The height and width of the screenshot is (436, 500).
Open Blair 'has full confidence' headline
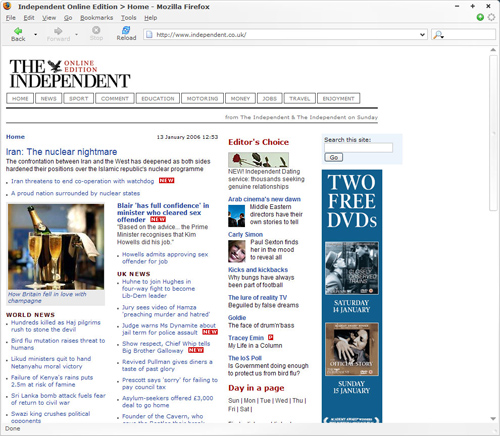[163, 212]
